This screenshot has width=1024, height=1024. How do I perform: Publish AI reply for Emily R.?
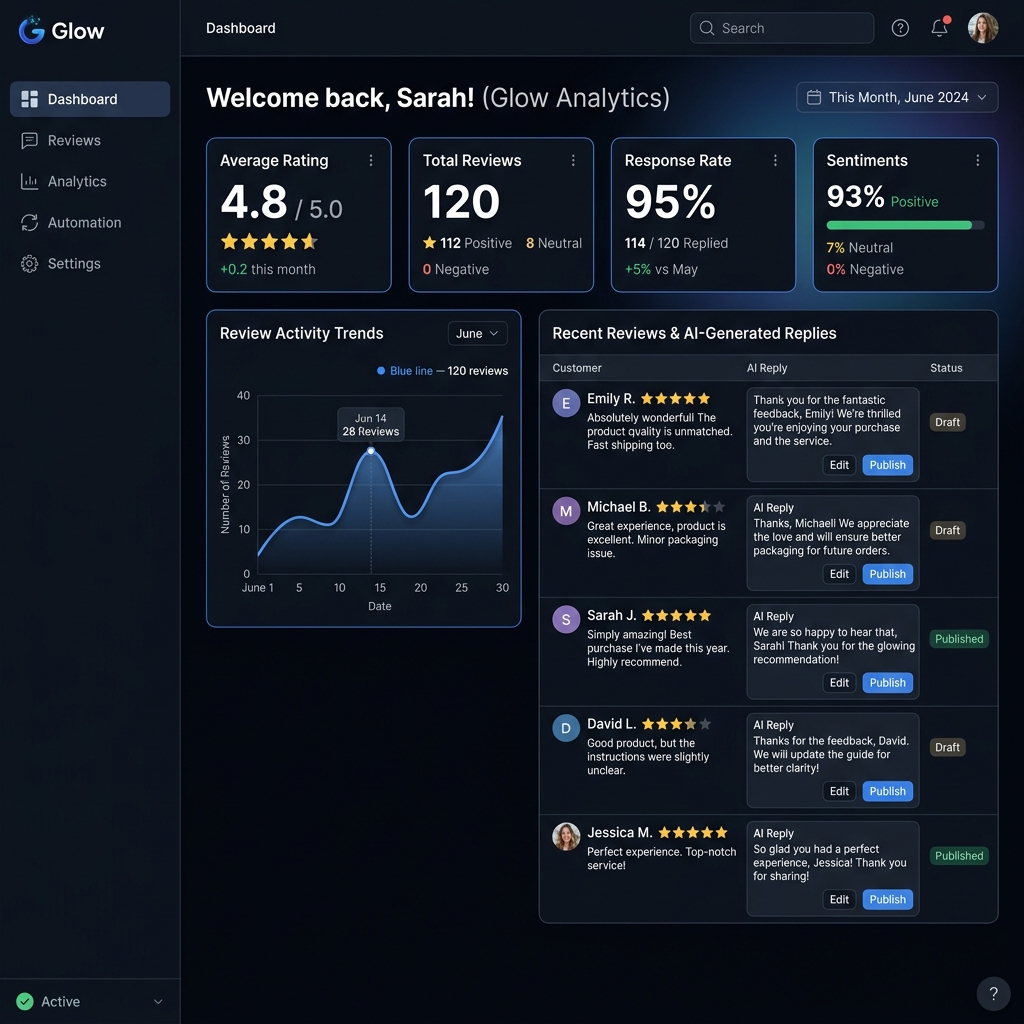[x=888, y=465]
